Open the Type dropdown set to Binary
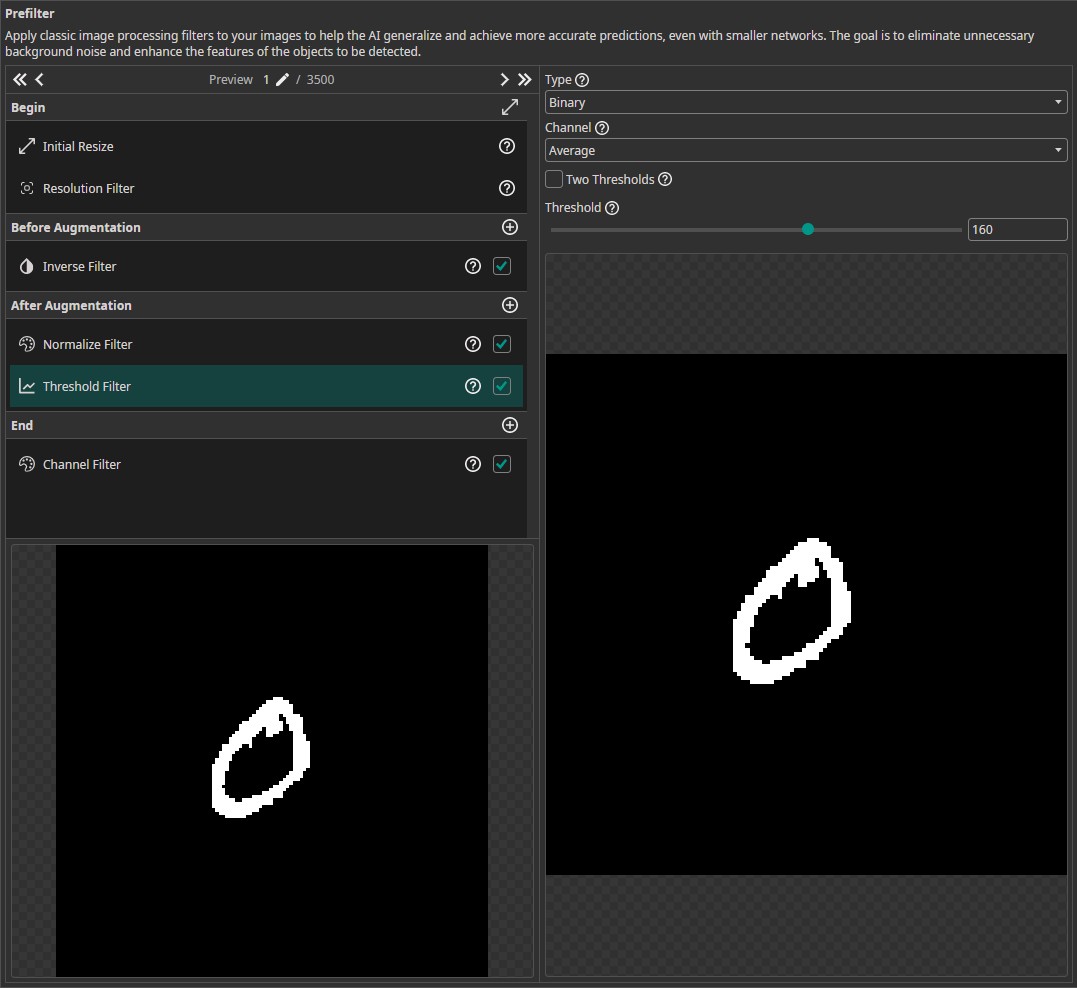1077x988 pixels. coord(805,102)
